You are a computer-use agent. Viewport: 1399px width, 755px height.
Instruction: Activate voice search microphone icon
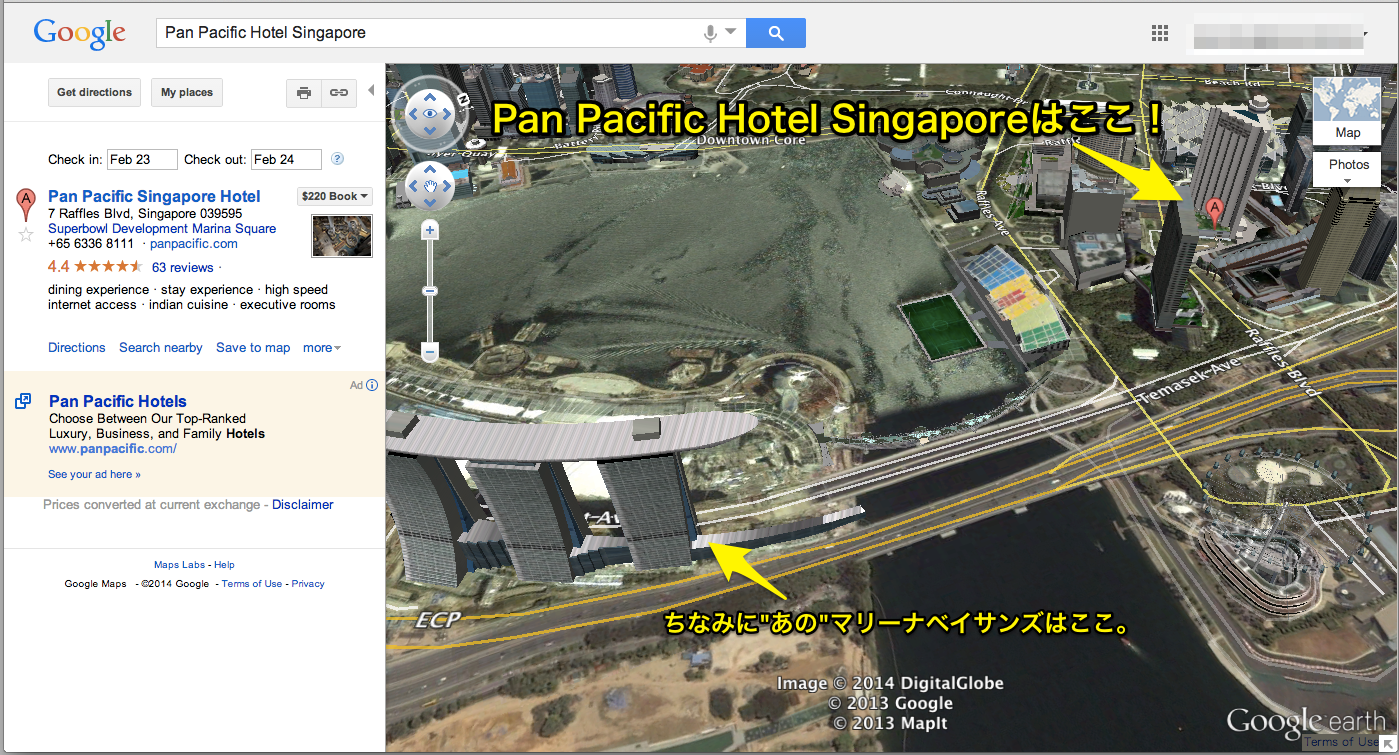[710, 33]
